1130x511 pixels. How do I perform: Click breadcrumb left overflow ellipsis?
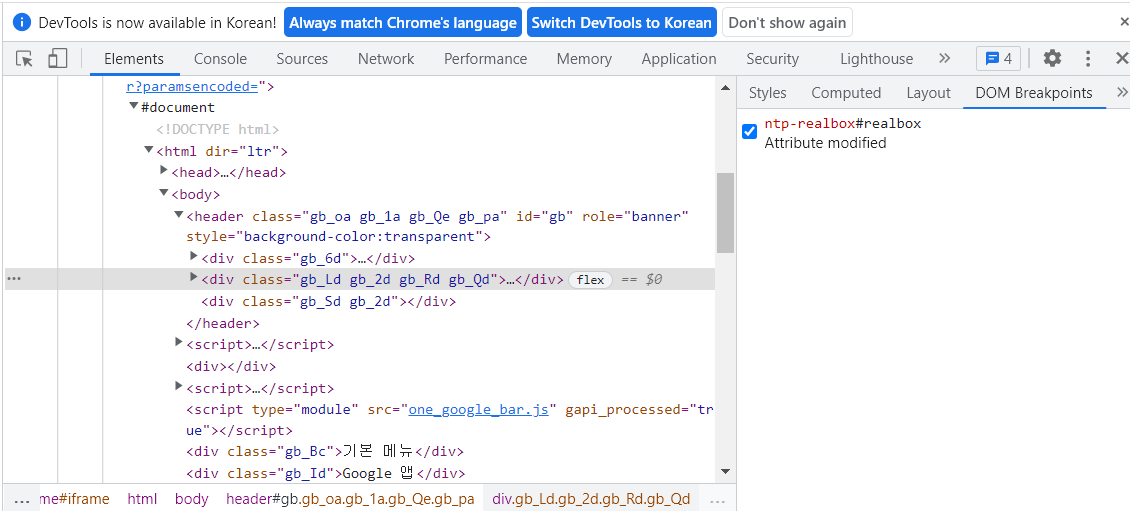click(21, 499)
